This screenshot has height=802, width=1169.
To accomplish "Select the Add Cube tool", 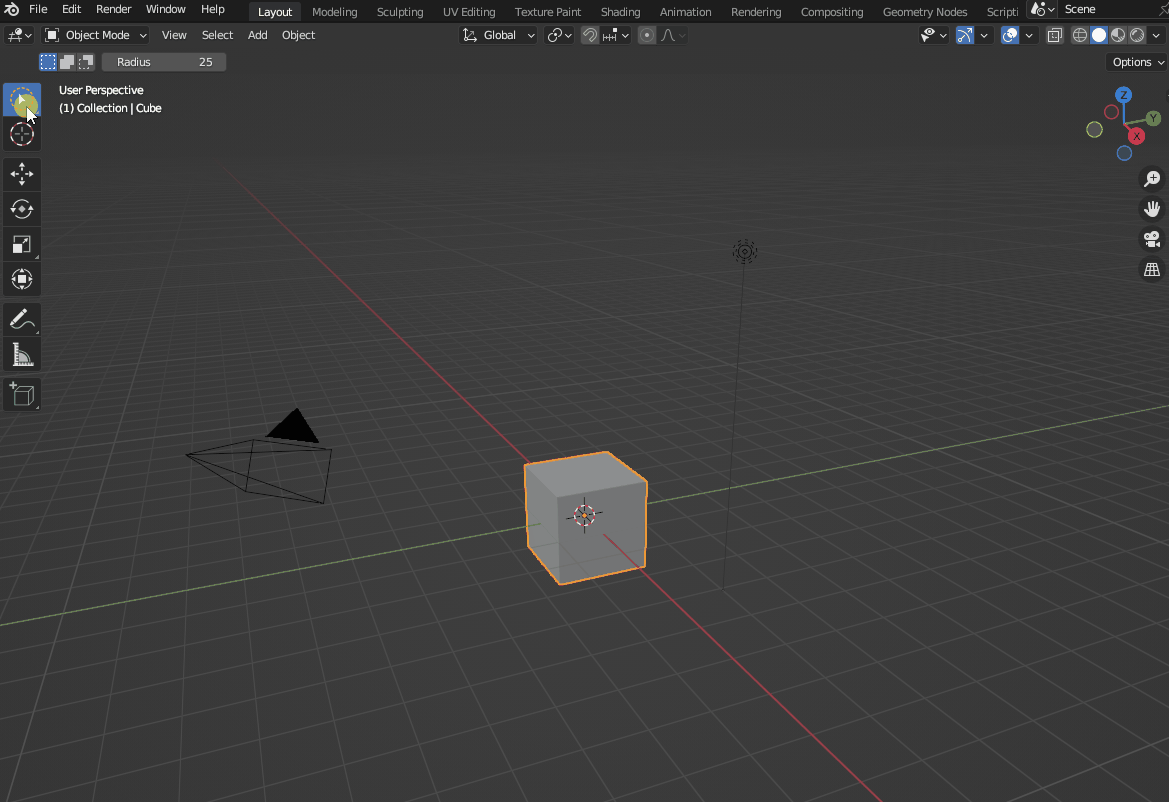I will pos(22,394).
